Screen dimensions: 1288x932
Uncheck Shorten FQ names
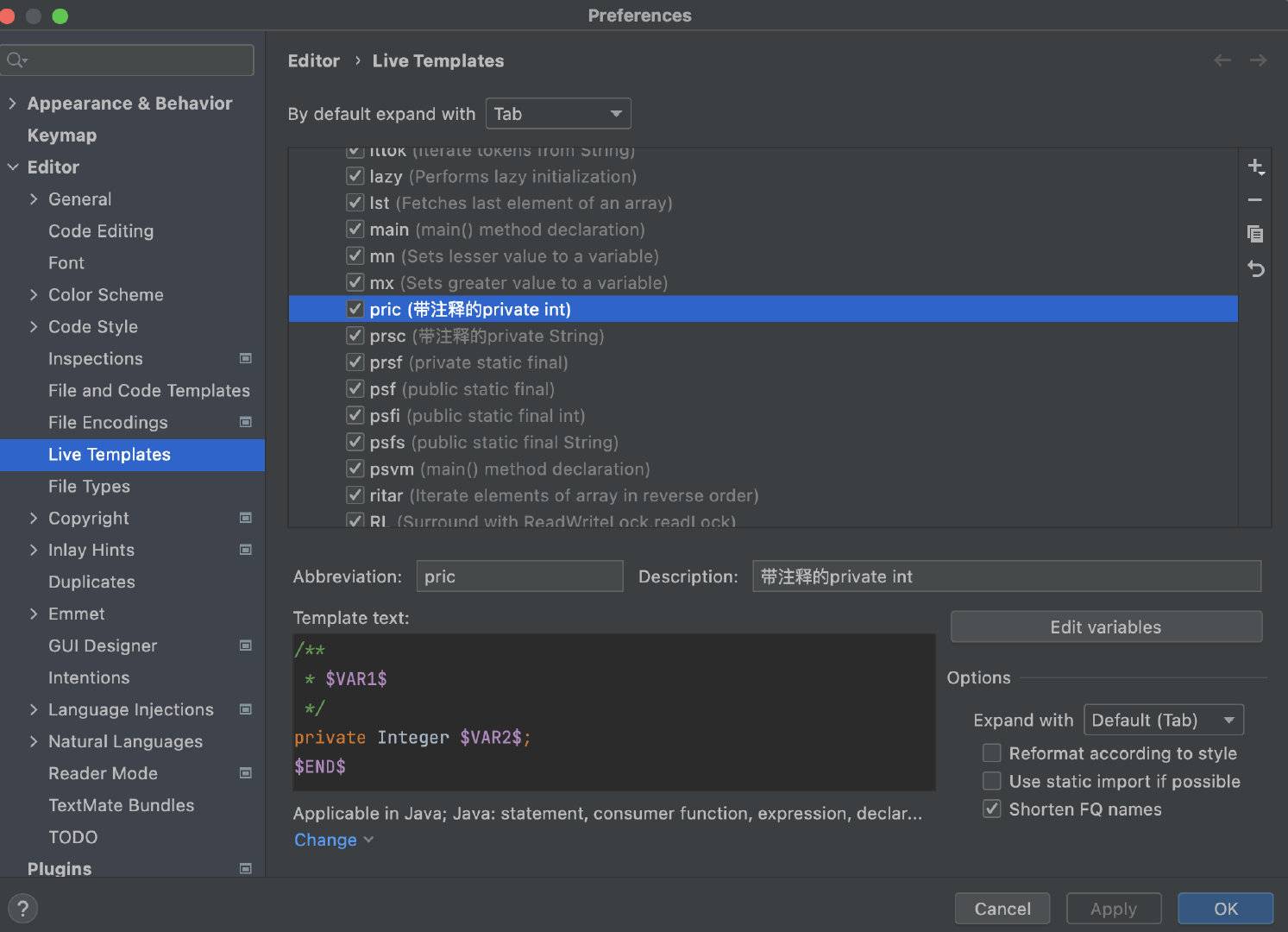[992, 809]
